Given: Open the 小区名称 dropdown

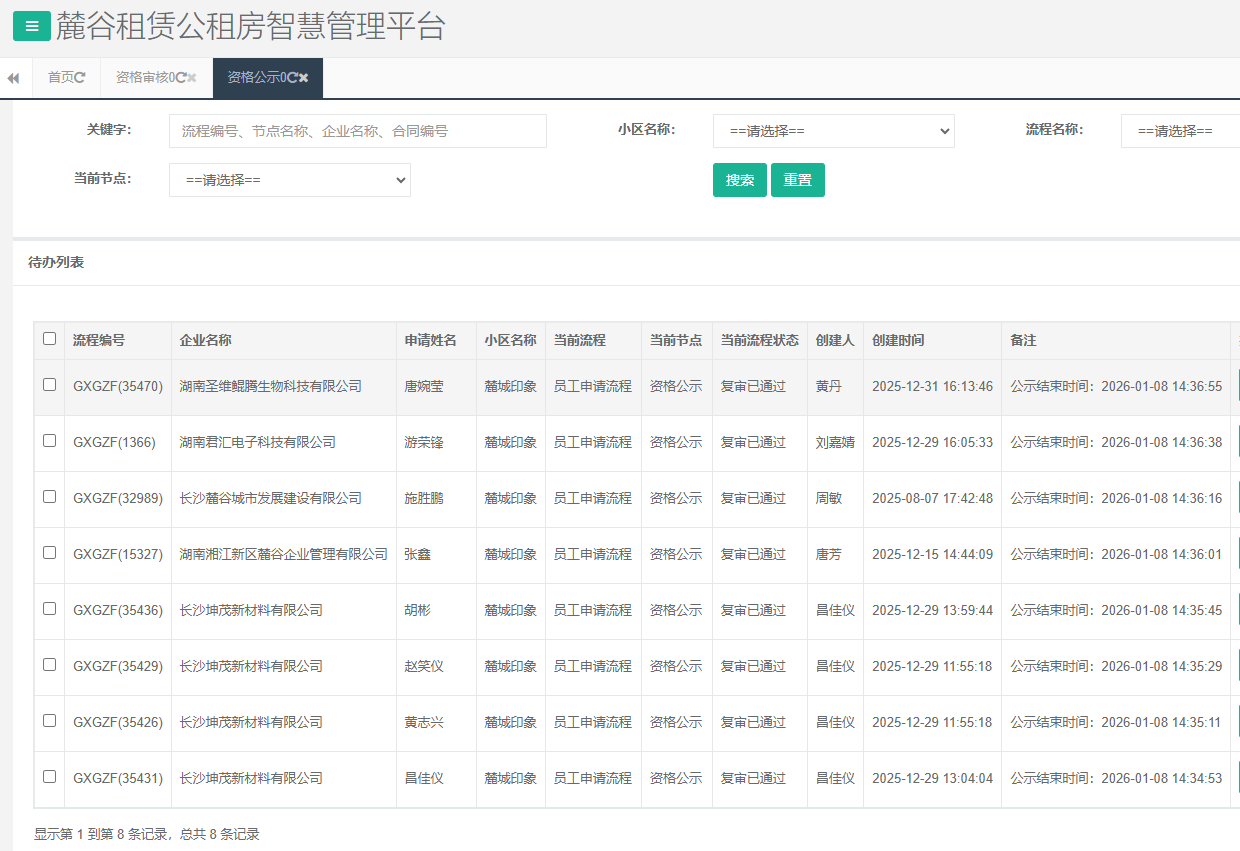Looking at the screenshot, I should (833, 130).
